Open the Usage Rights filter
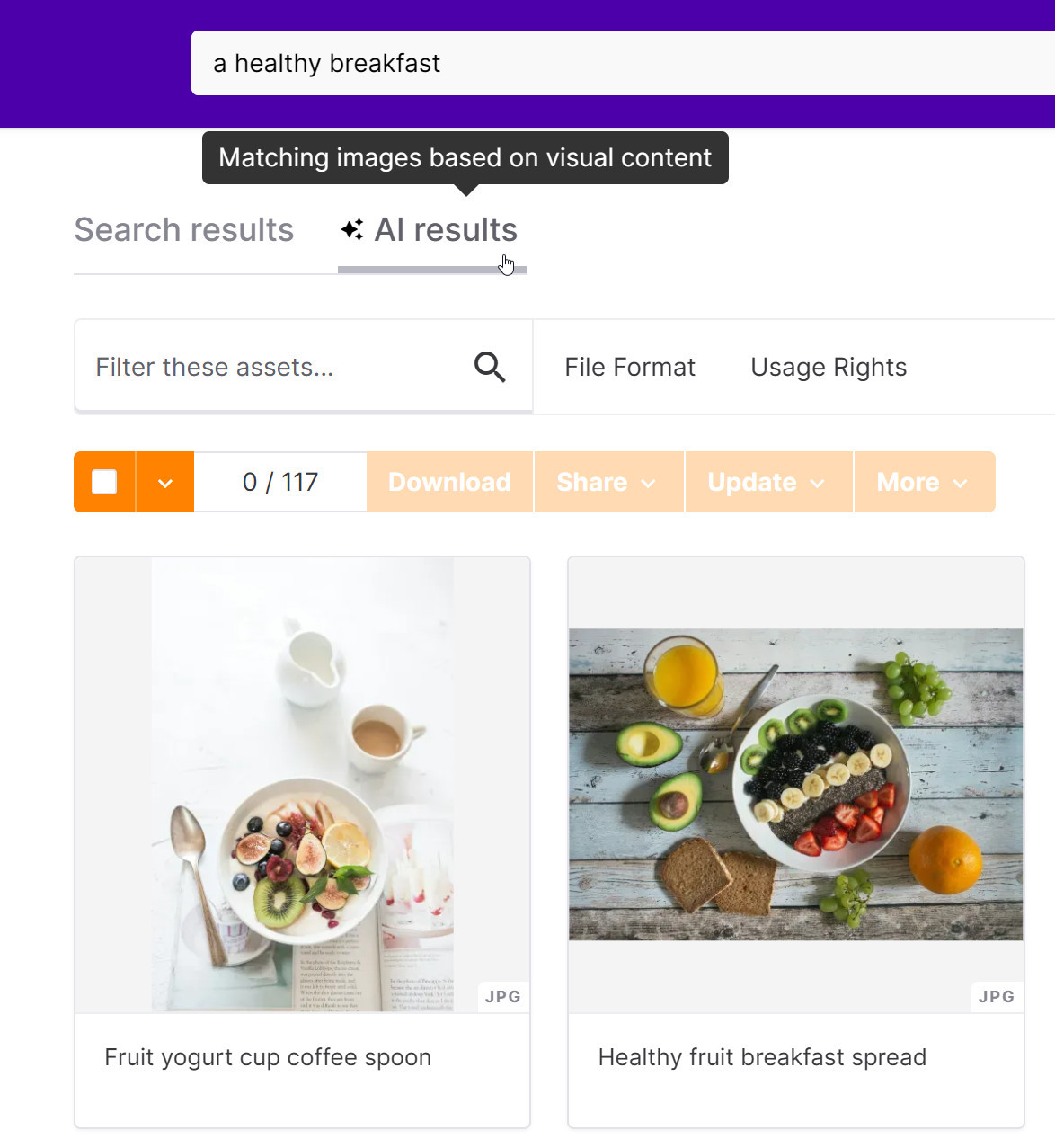 click(x=829, y=367)
